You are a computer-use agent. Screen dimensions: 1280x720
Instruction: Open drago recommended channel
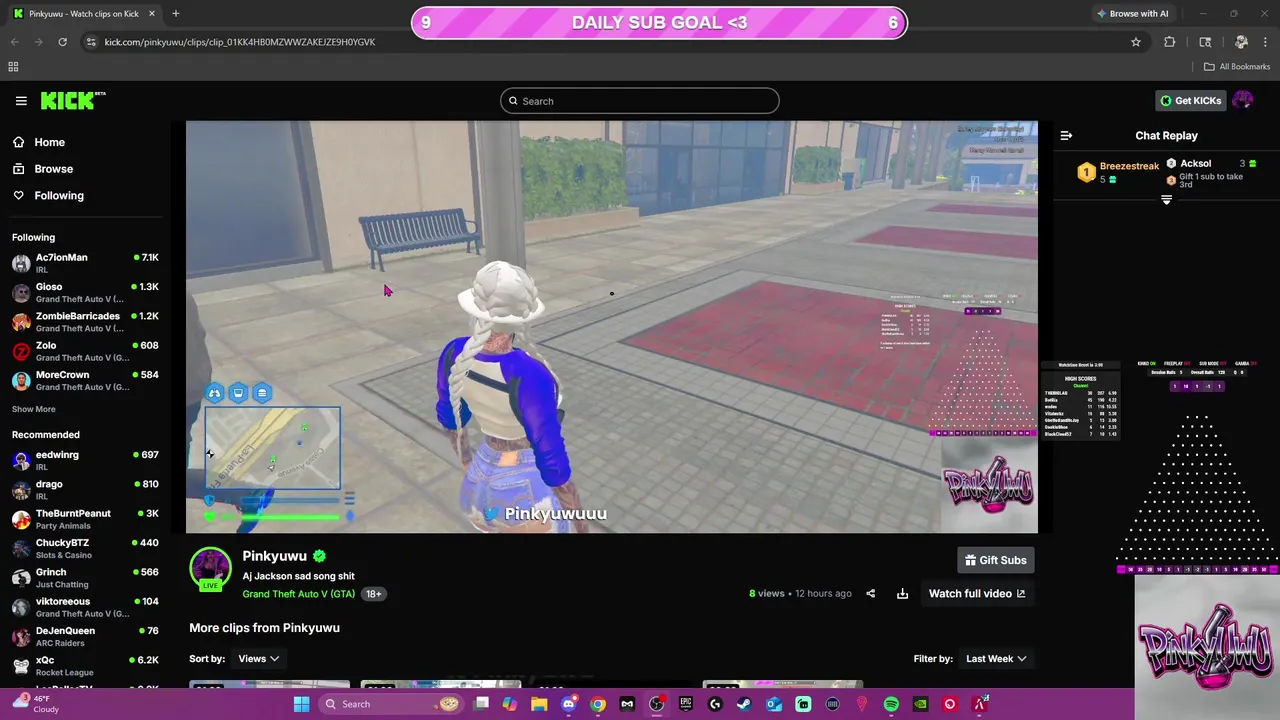click(x=85, y=490)
